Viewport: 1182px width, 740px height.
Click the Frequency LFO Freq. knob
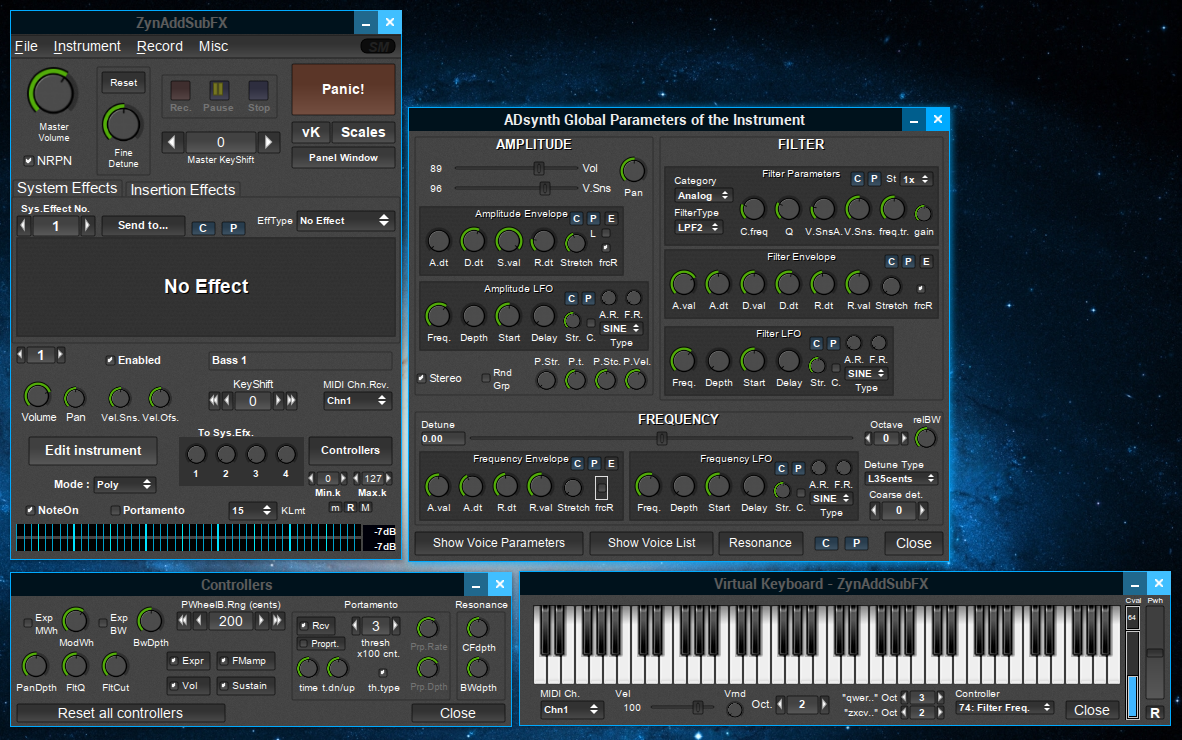coord(648,486)
